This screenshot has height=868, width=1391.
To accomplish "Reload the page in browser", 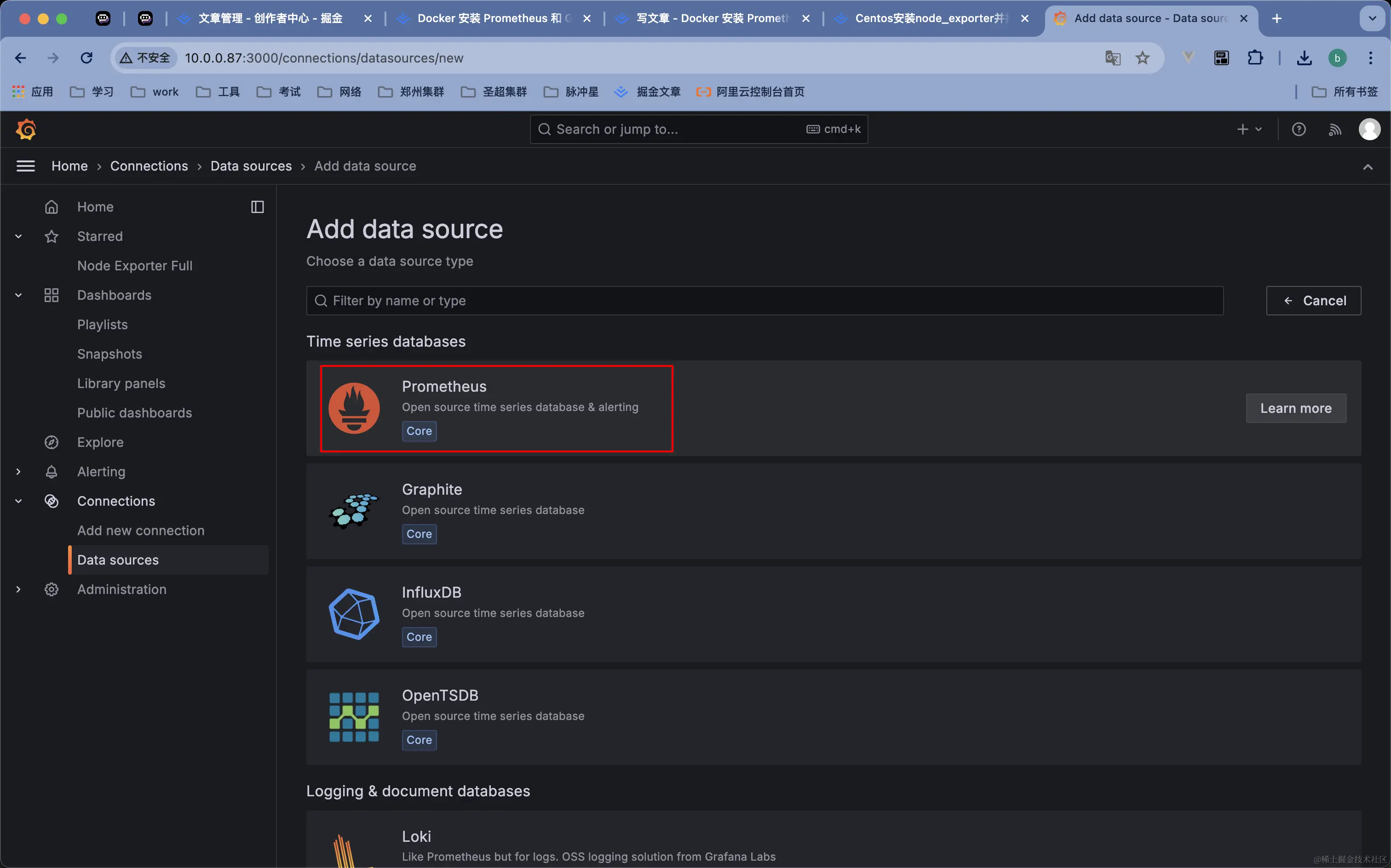I will [x=87, y=57].
